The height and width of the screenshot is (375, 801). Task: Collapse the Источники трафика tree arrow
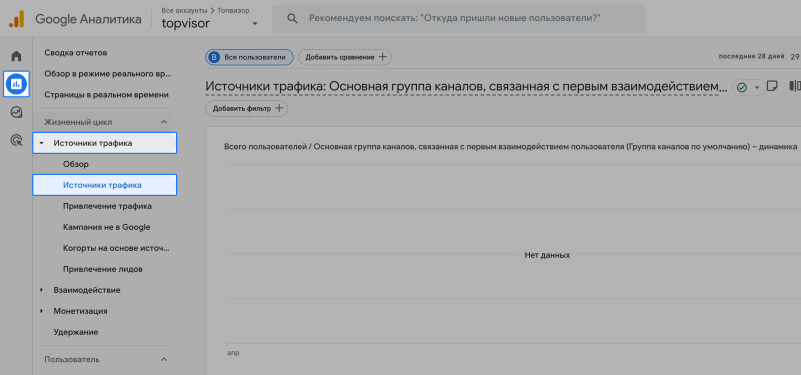(41, 144)
